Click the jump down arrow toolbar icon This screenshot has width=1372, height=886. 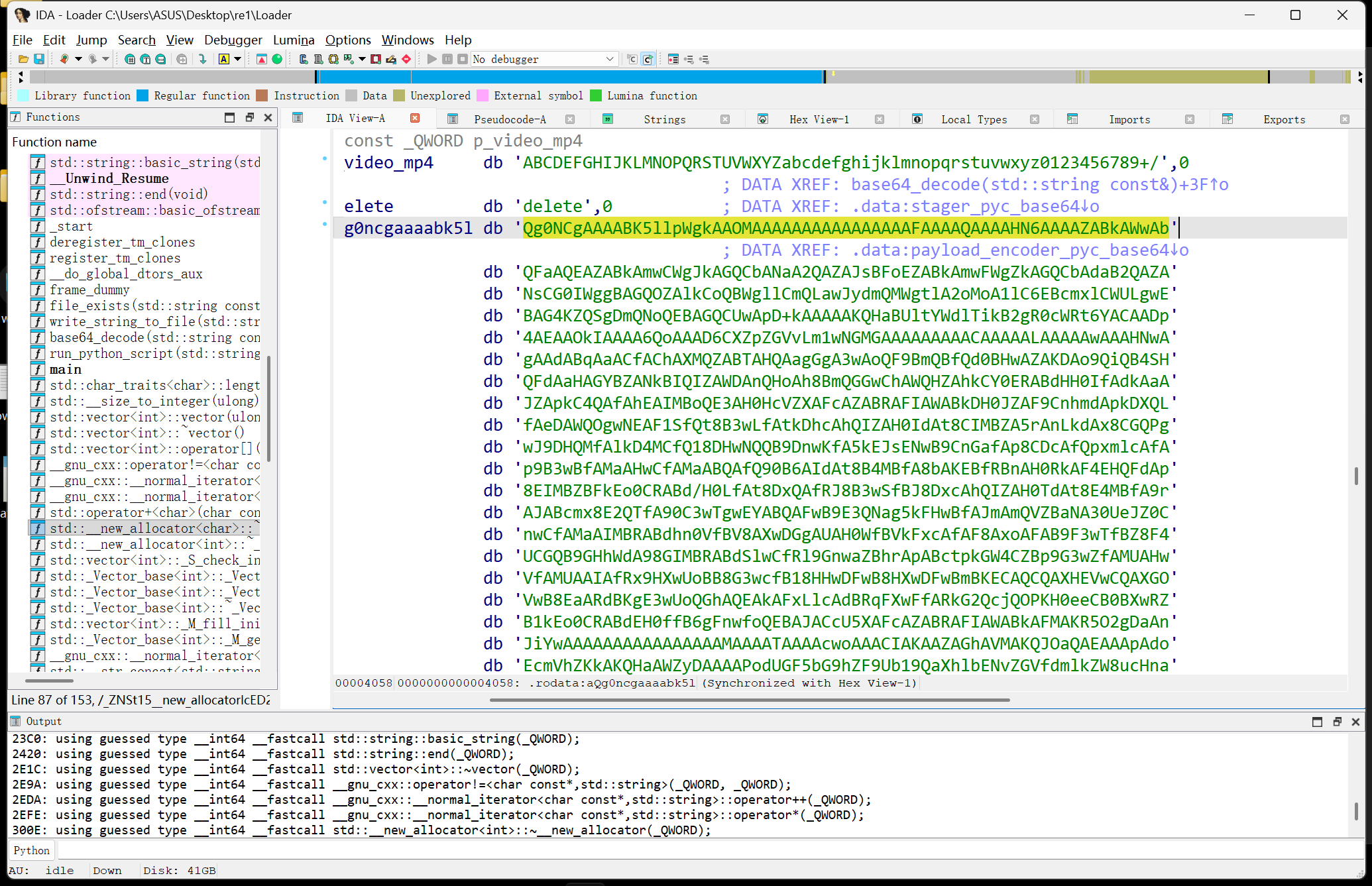click(203, 60)
